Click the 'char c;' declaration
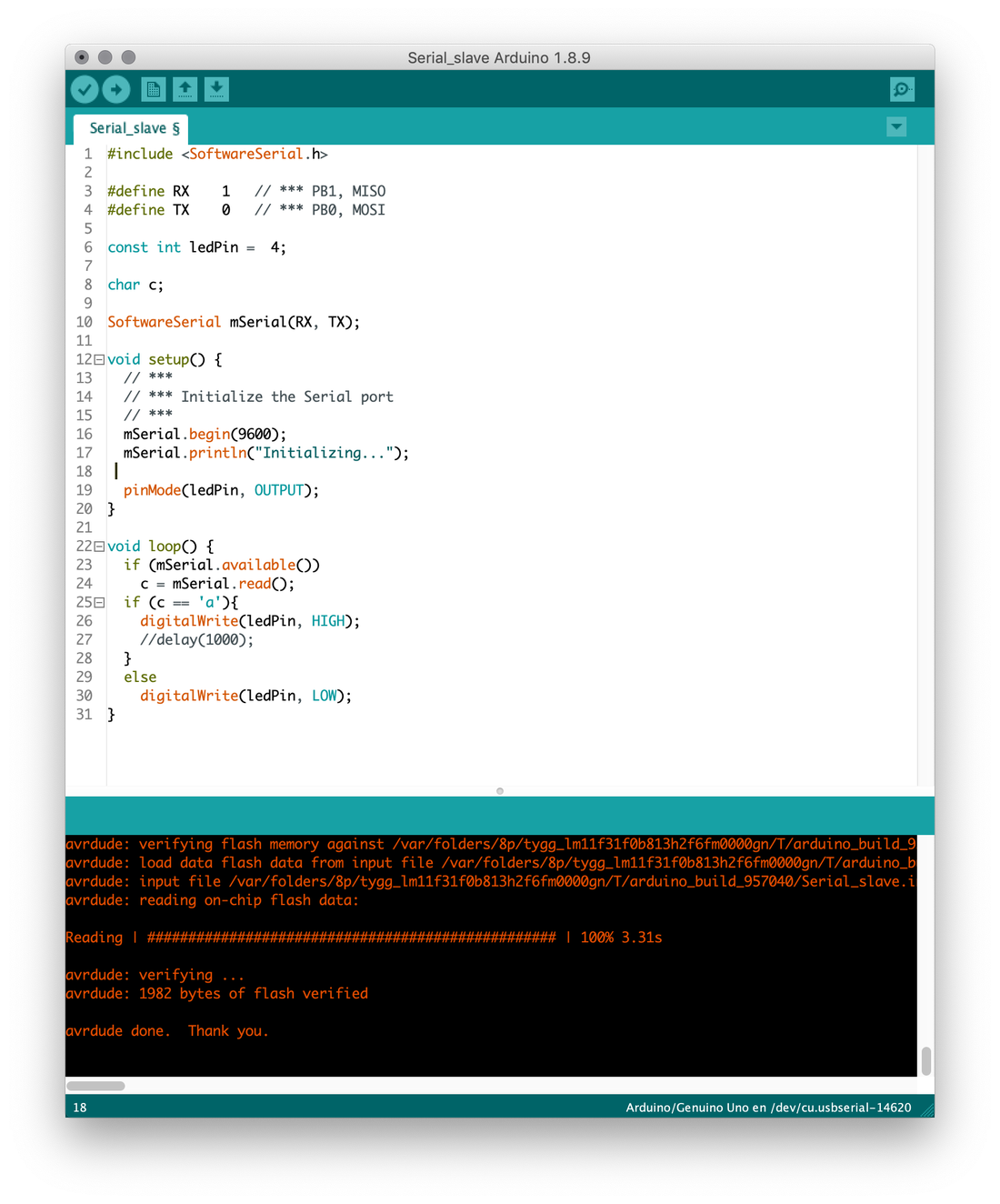Image resolution: width=1000 pixels, height=1204 pixels. pos(135,285)
